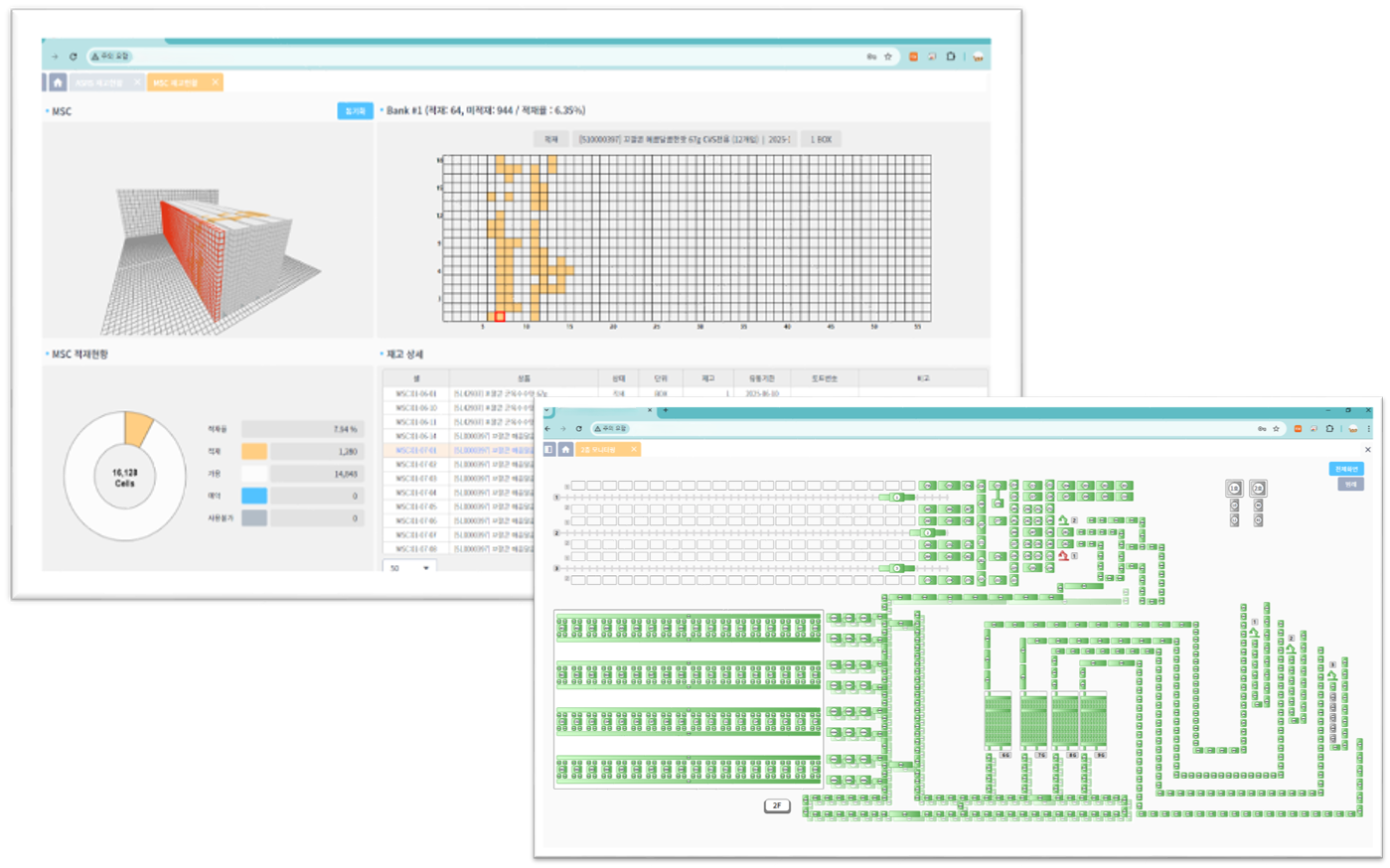Click the red-outlined cell in Bank grid
Viewport: 1390px width, 868px height.
pos(500,317)
